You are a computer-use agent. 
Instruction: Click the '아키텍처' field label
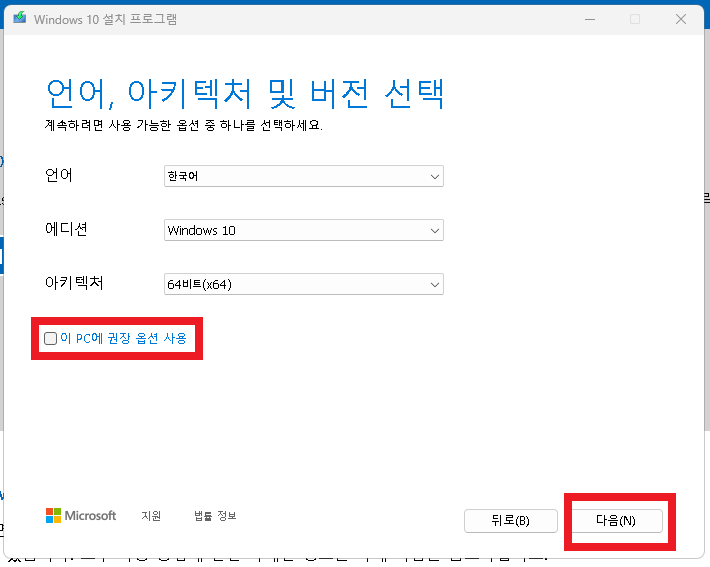tap(74, 283)
